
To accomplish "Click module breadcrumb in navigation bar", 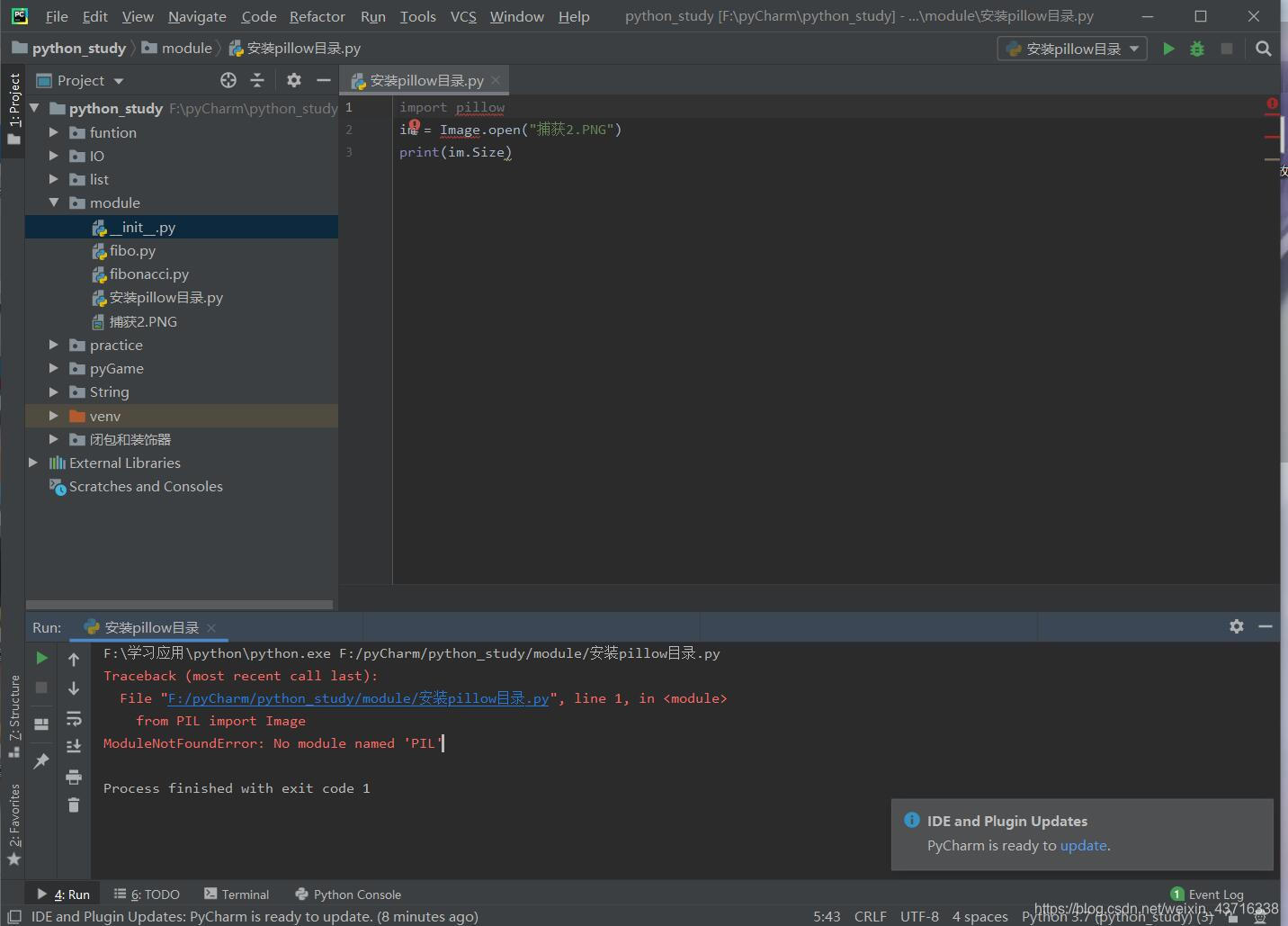I will [x=177, y=49].
